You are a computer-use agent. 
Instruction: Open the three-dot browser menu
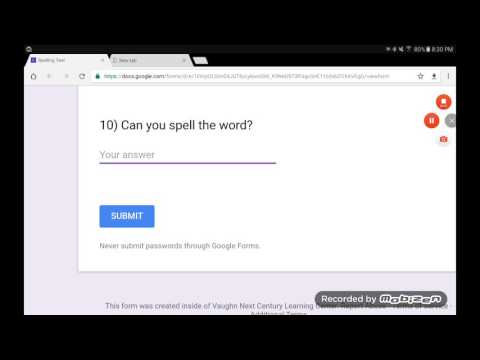click(x=448, y=76)
